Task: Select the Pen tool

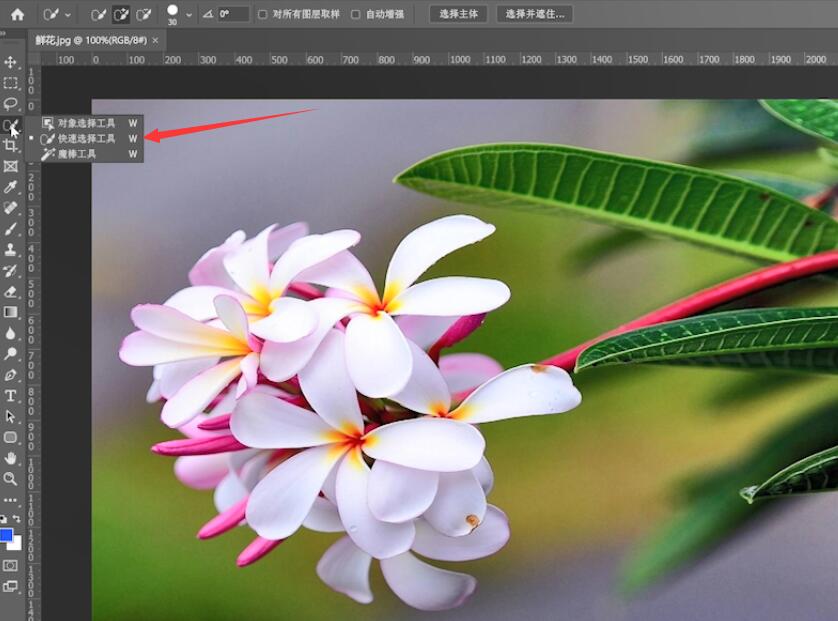Action: point(10,375)
